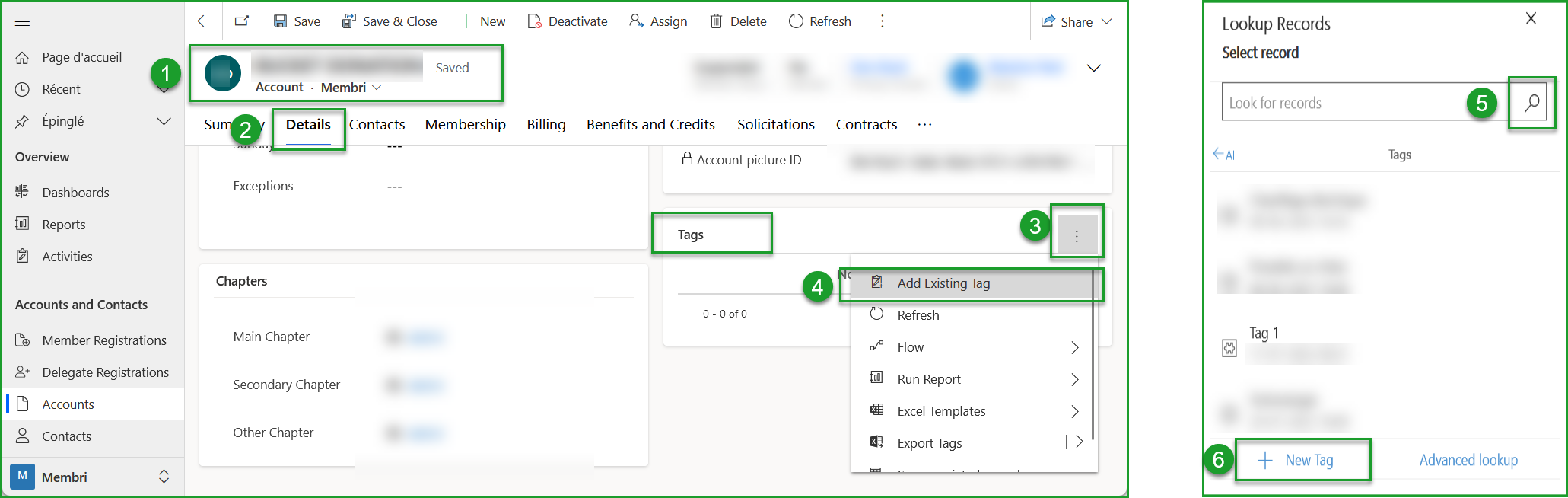Open Tags section more commands button
The image size is (1568, 498).
[x=1077, y=236]
